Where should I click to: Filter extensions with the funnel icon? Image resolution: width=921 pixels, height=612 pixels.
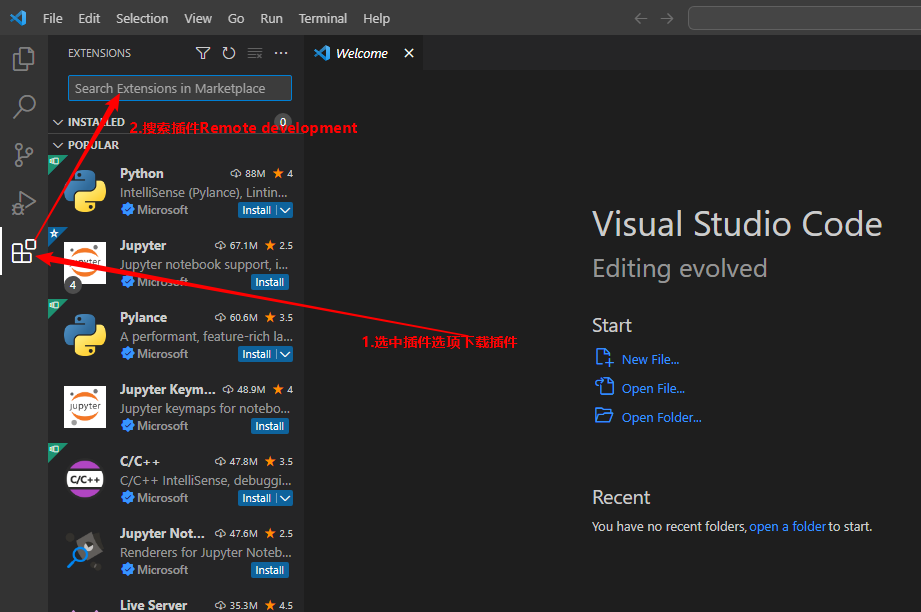click(x=203, y=53)
